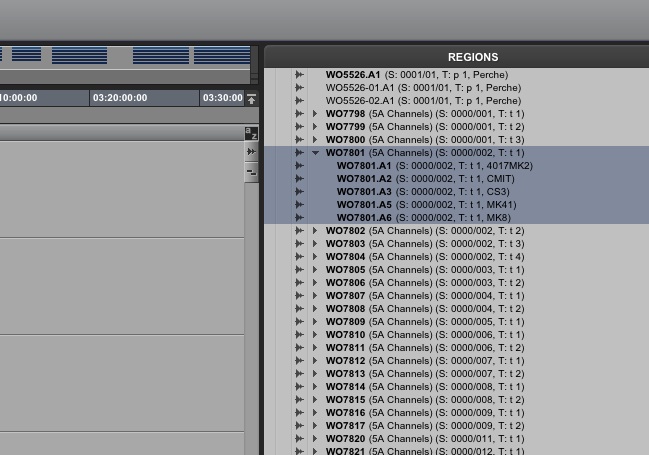Expand the WO7812 region triangle
This screenshot has width=649, height=455.
tap(315, 361)
